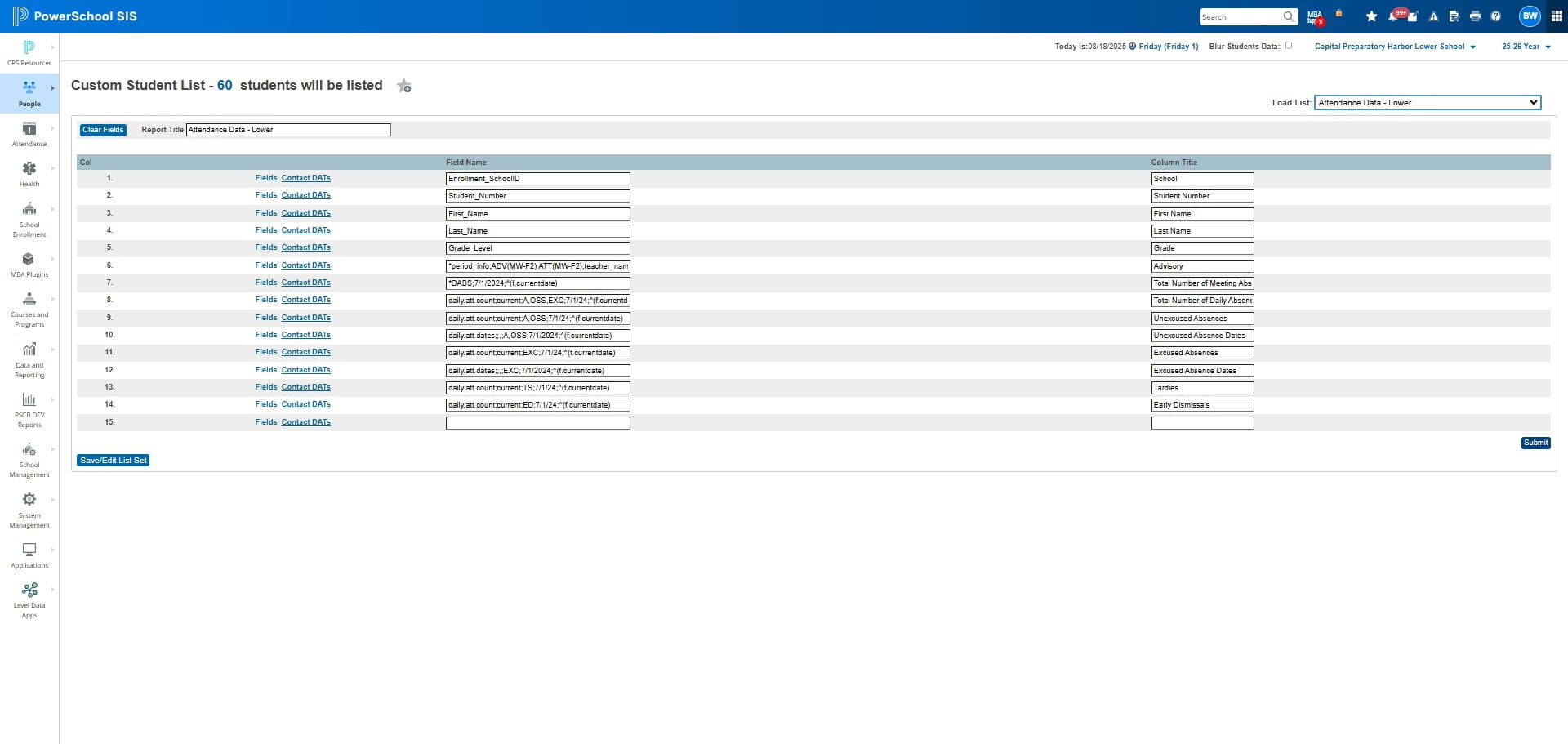
Task: Open Courses and Programs in sidebar
Action: pos(29,310)
